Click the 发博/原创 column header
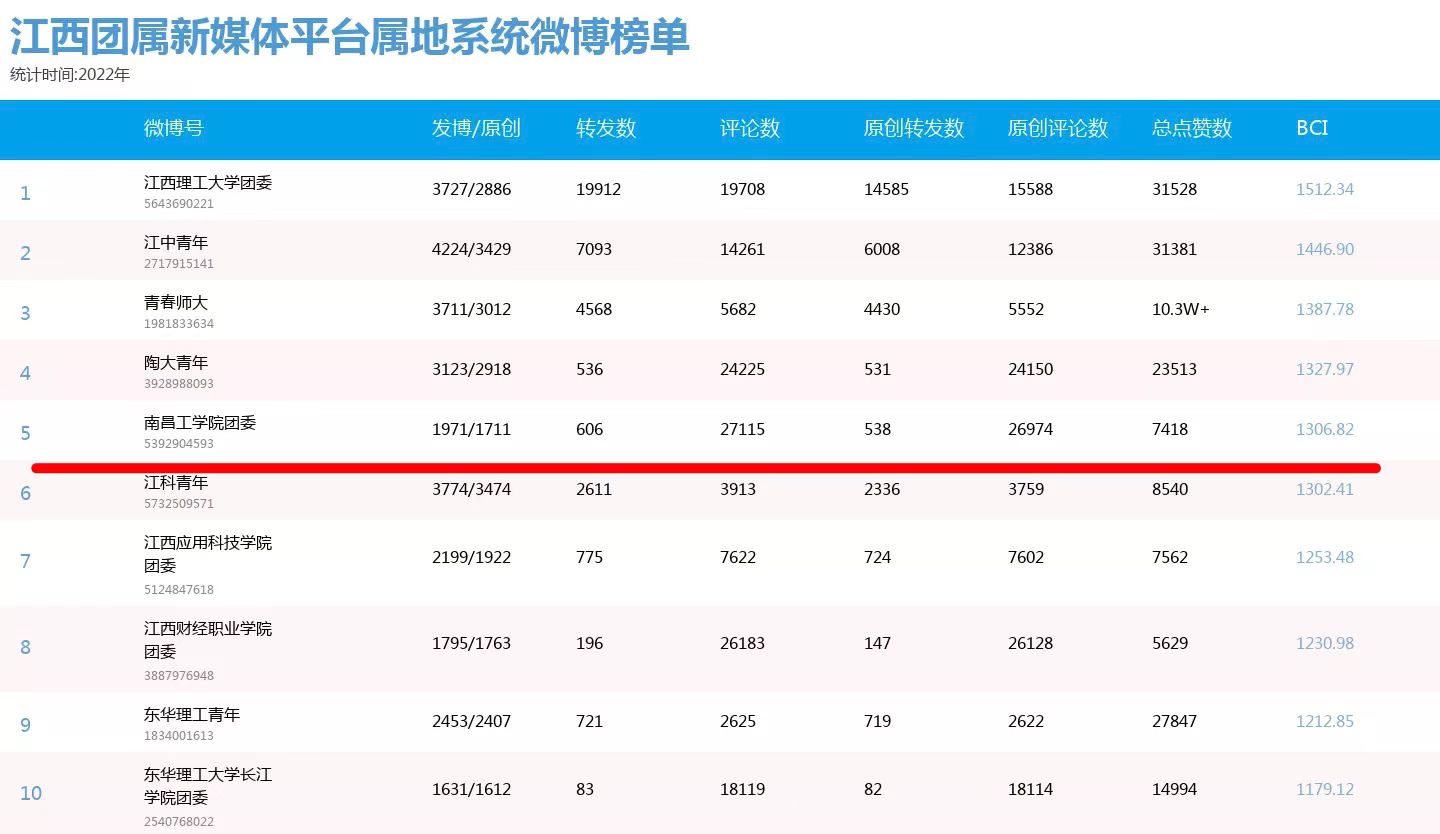The width and height of the screenshot is (1440, 834). coord(476,128)
